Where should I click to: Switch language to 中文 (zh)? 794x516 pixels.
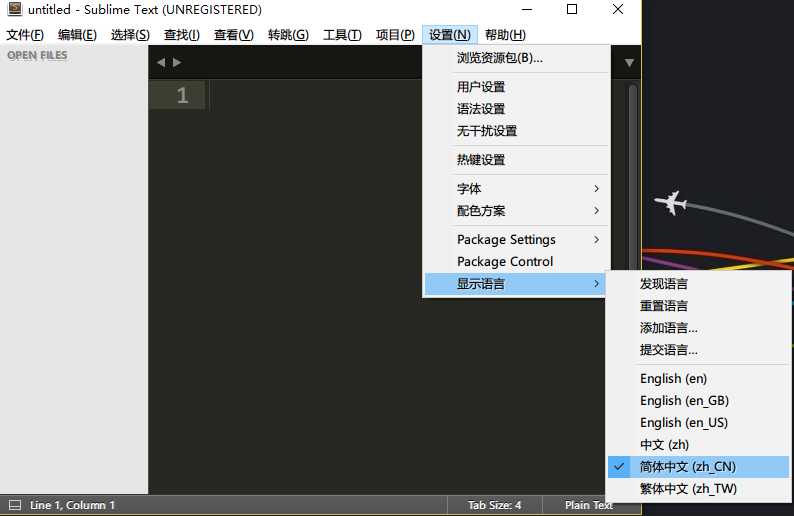pos(698,445)
